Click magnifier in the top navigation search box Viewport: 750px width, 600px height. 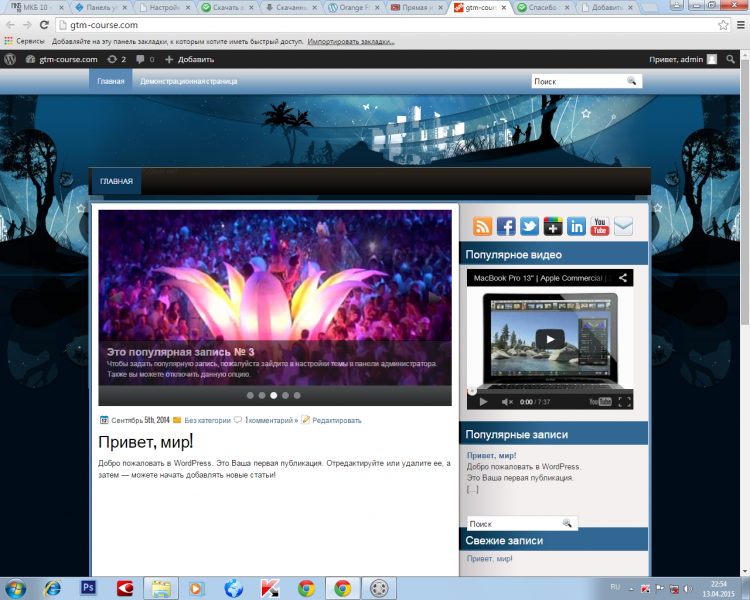pyautogui.click(x=631, y=81)
